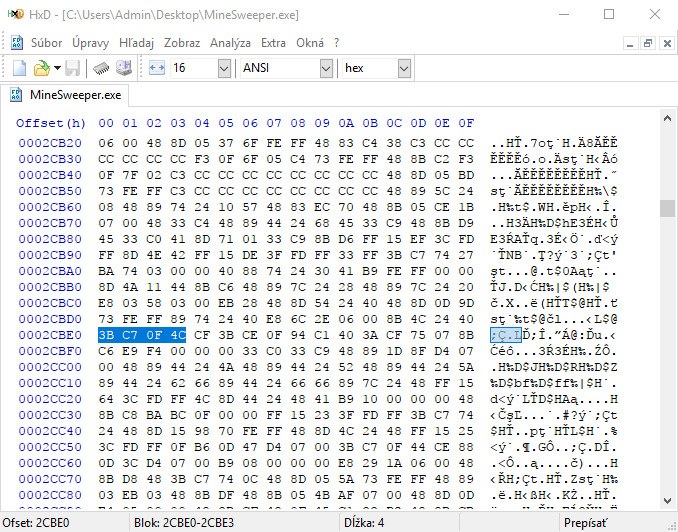The width and height of the screenshot is (678, 532).
Task: Click the Save disk icon
Action: [x=73, y=68]
